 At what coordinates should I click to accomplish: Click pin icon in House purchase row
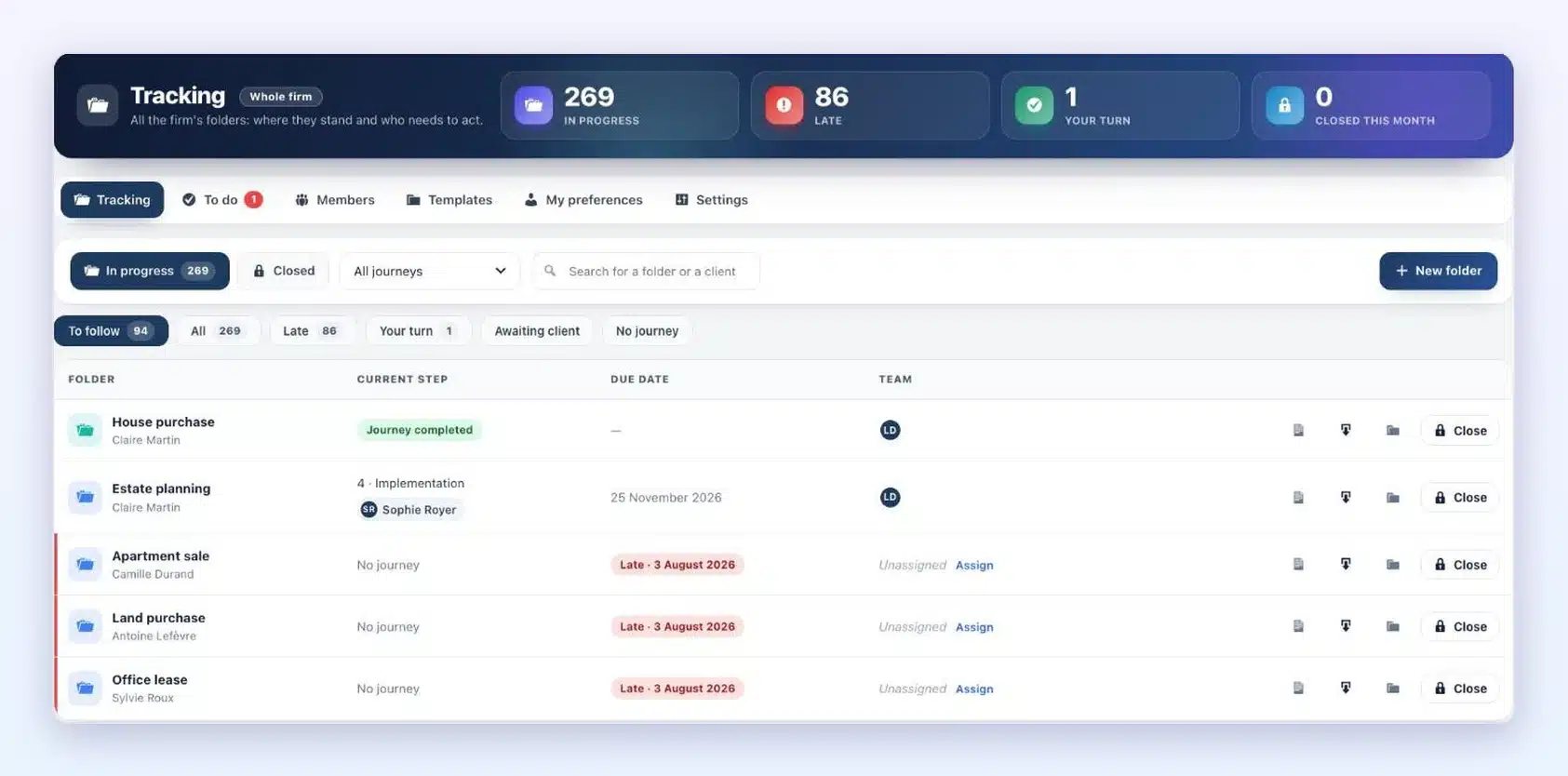point(1346,430)
